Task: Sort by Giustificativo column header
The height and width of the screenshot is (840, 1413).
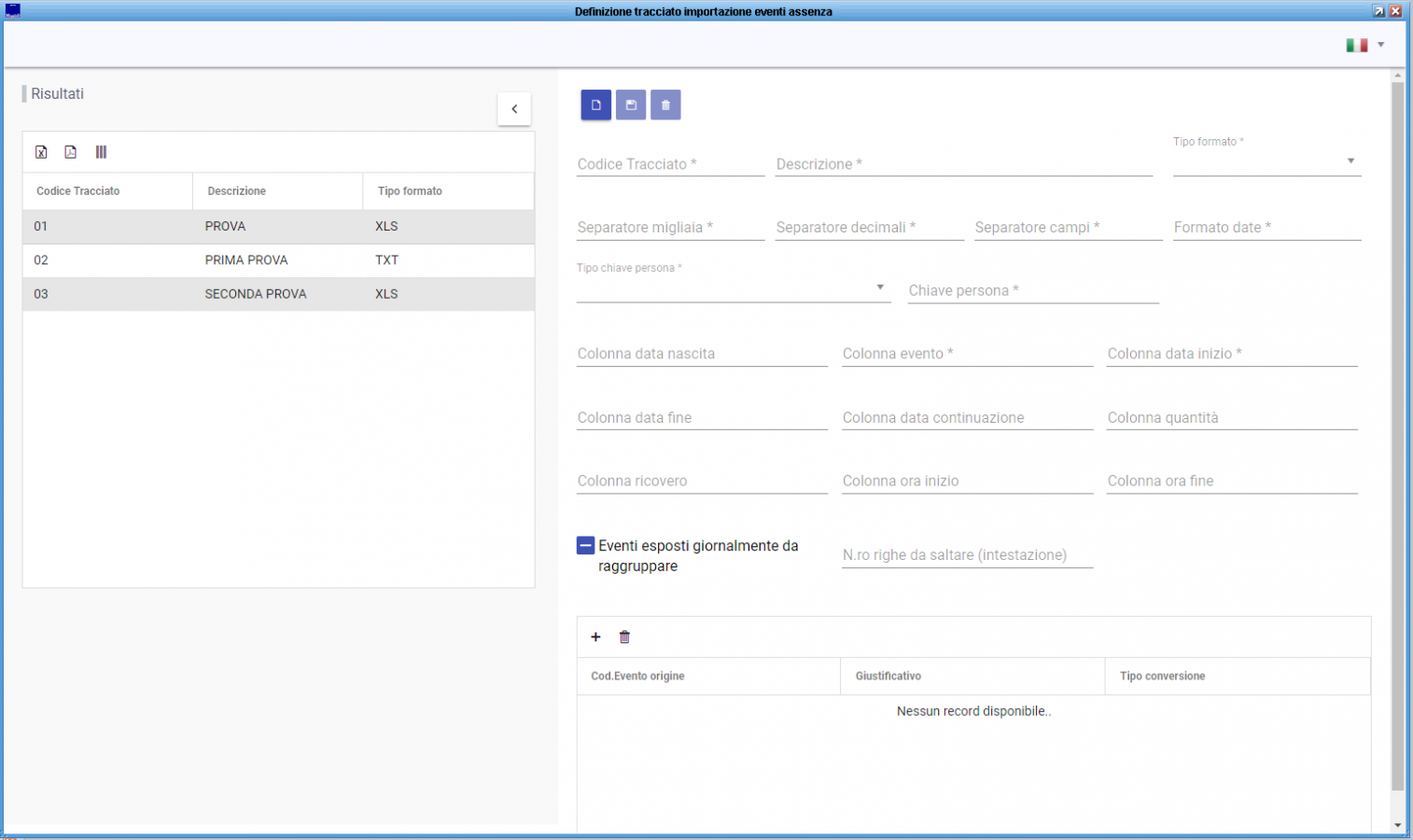Action: click(x=888, y=677)
